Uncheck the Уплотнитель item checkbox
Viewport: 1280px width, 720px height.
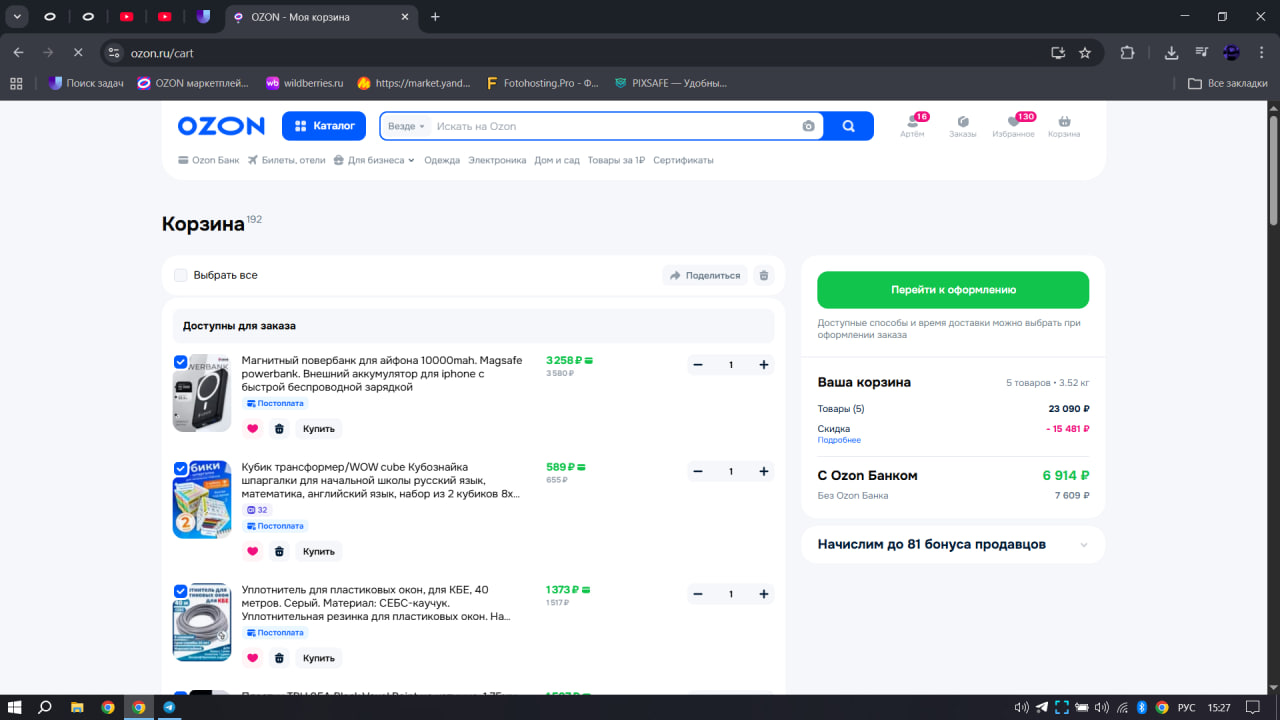[180, 591]
